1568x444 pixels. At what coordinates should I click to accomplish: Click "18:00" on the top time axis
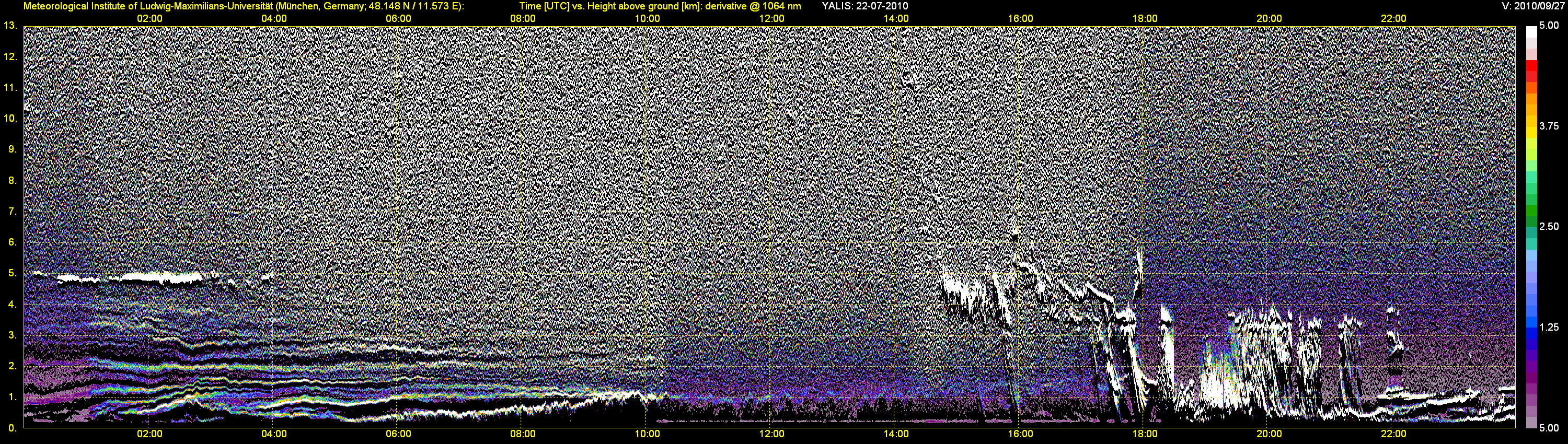click(x=1144, y=18)
